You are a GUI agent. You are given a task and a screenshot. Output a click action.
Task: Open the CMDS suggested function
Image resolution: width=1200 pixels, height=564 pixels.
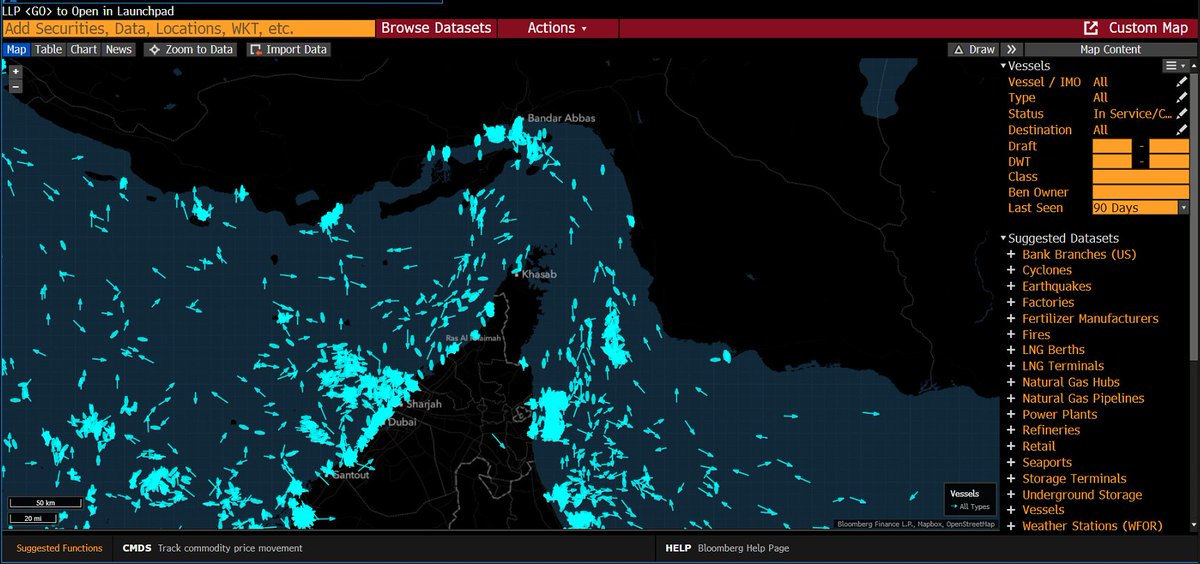click(210, 548)
